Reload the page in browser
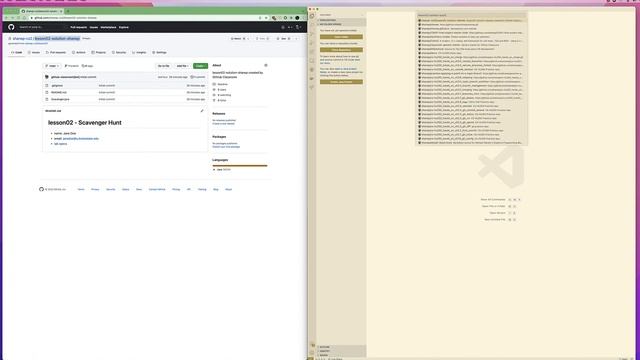The image size is (640, 360). point(18,18)
